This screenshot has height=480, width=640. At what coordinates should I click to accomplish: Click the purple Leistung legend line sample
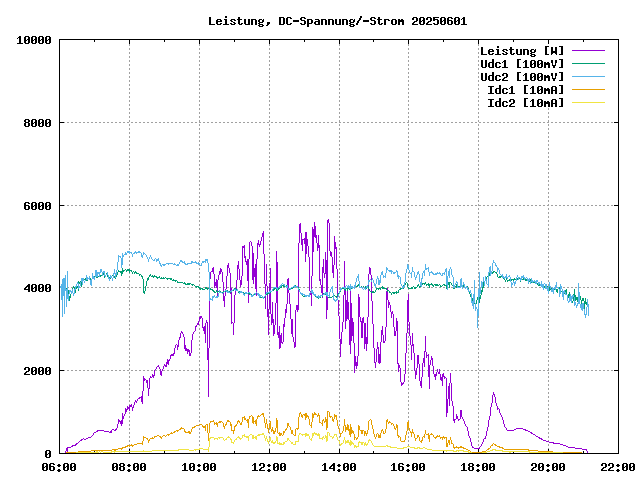[589, 51]
